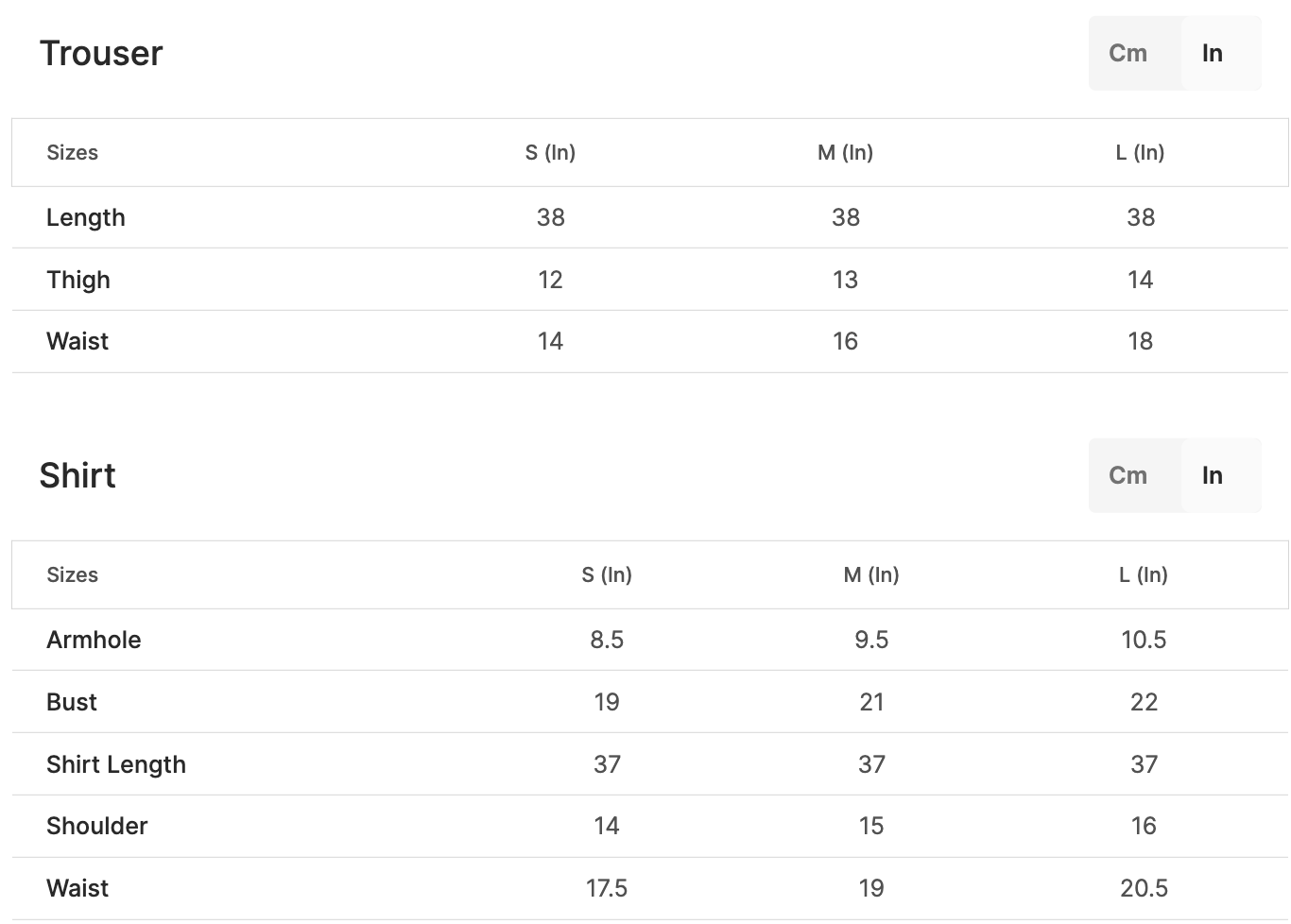
Task: Click Trouser S (In) column header
Action: (550, 153)
